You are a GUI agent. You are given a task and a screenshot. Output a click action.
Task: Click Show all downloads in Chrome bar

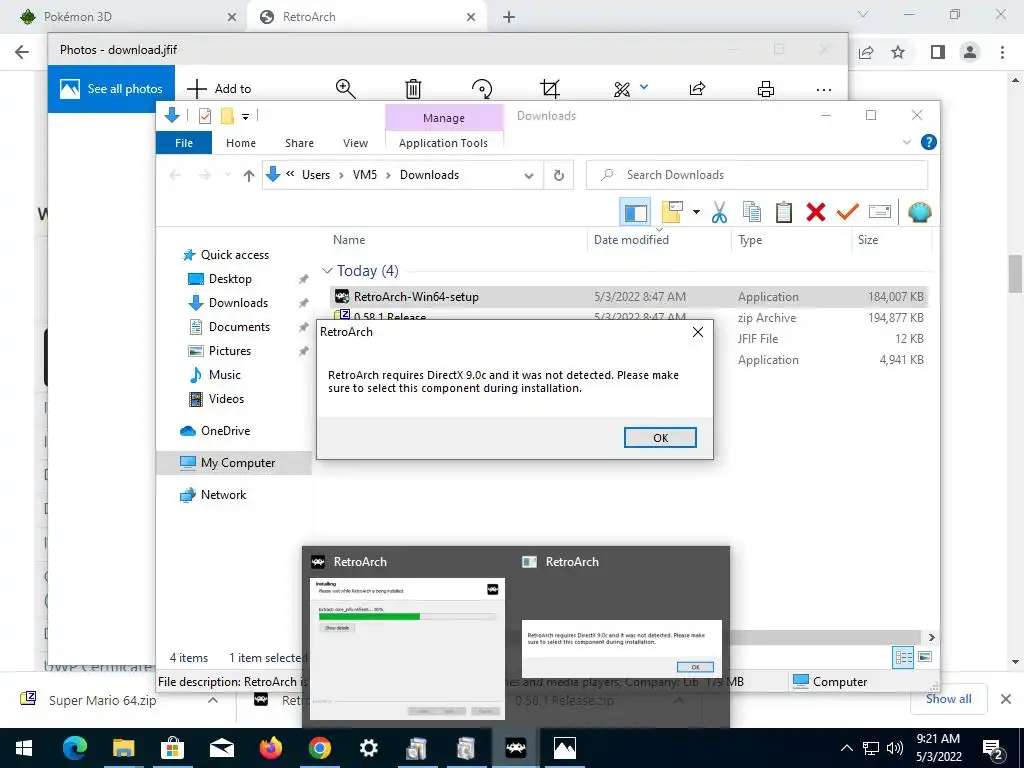click(948, 699)
